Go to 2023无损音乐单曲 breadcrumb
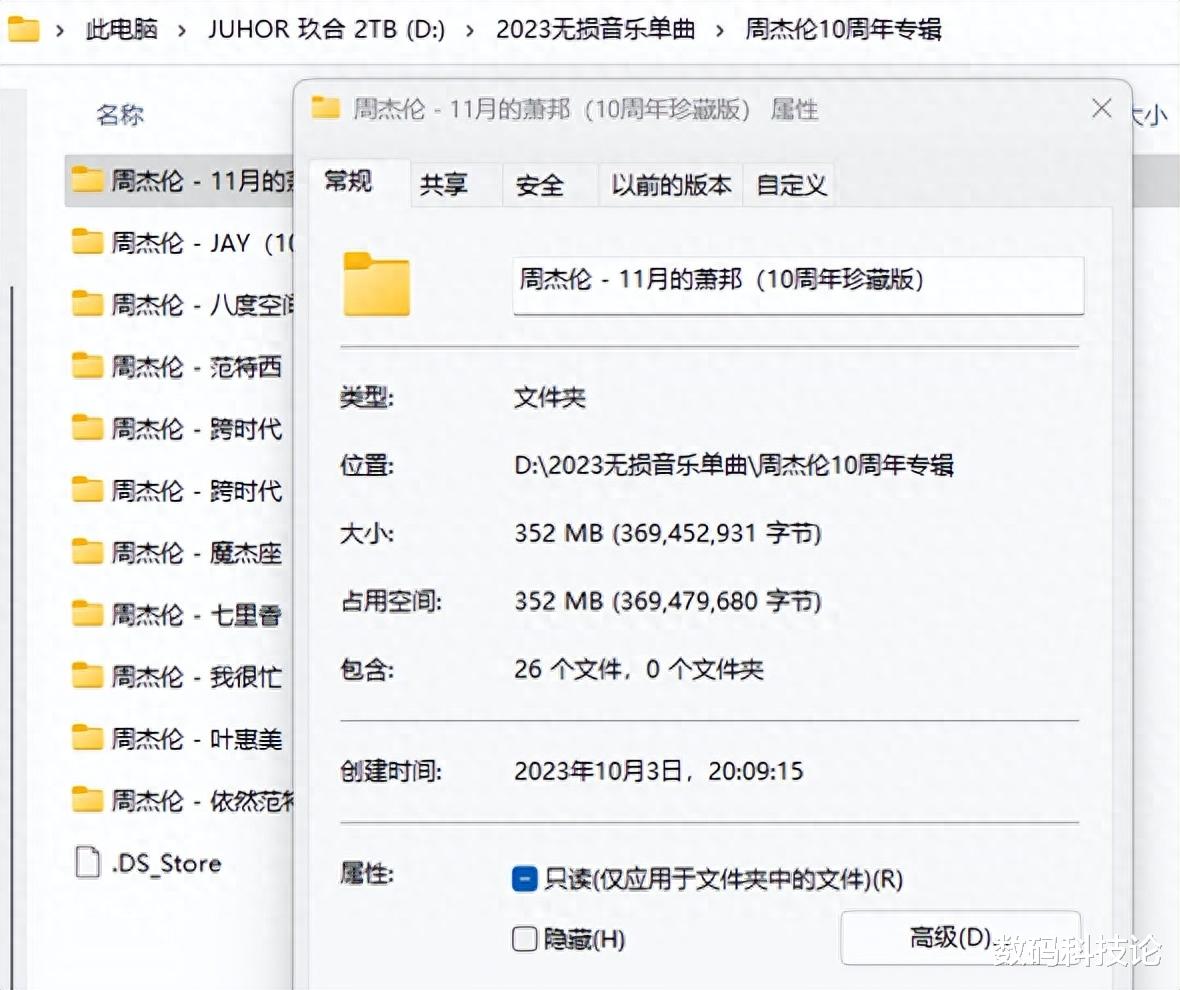 [x=595, y=29]
